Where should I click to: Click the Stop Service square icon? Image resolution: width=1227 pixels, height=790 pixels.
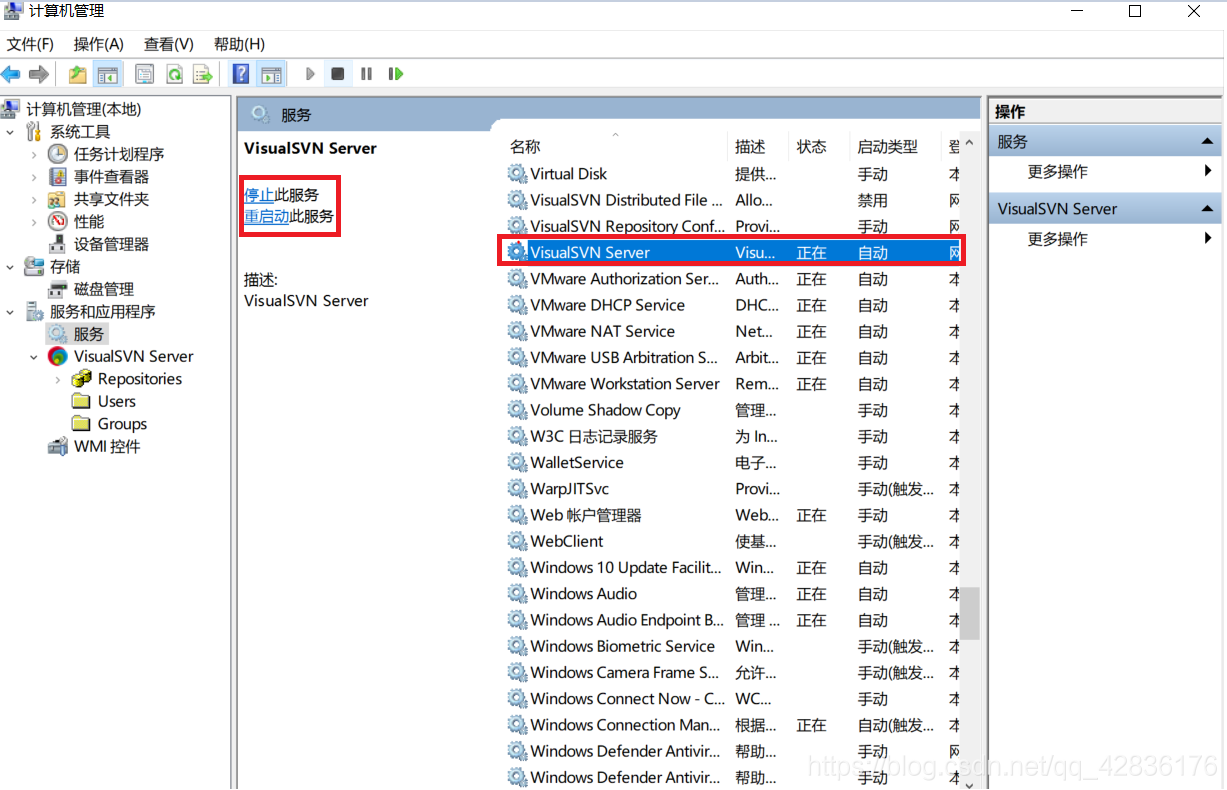point(338,74)
